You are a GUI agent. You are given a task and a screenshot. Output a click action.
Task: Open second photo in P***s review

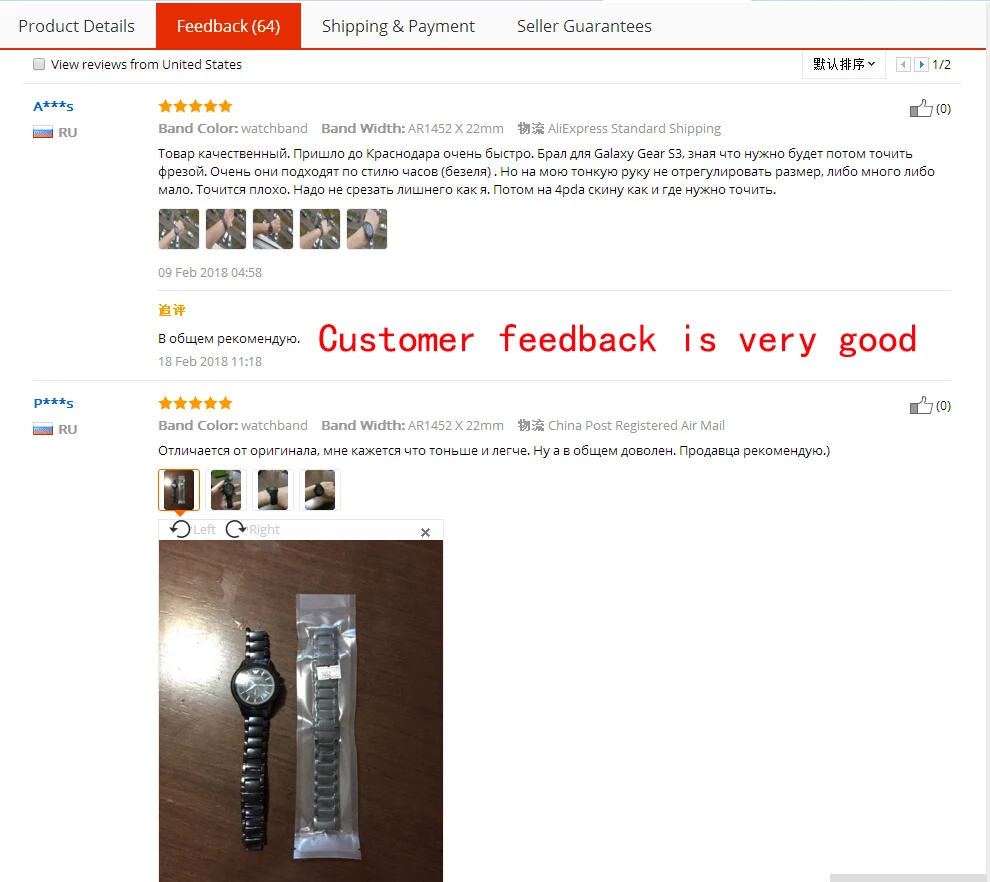point(226,490)
